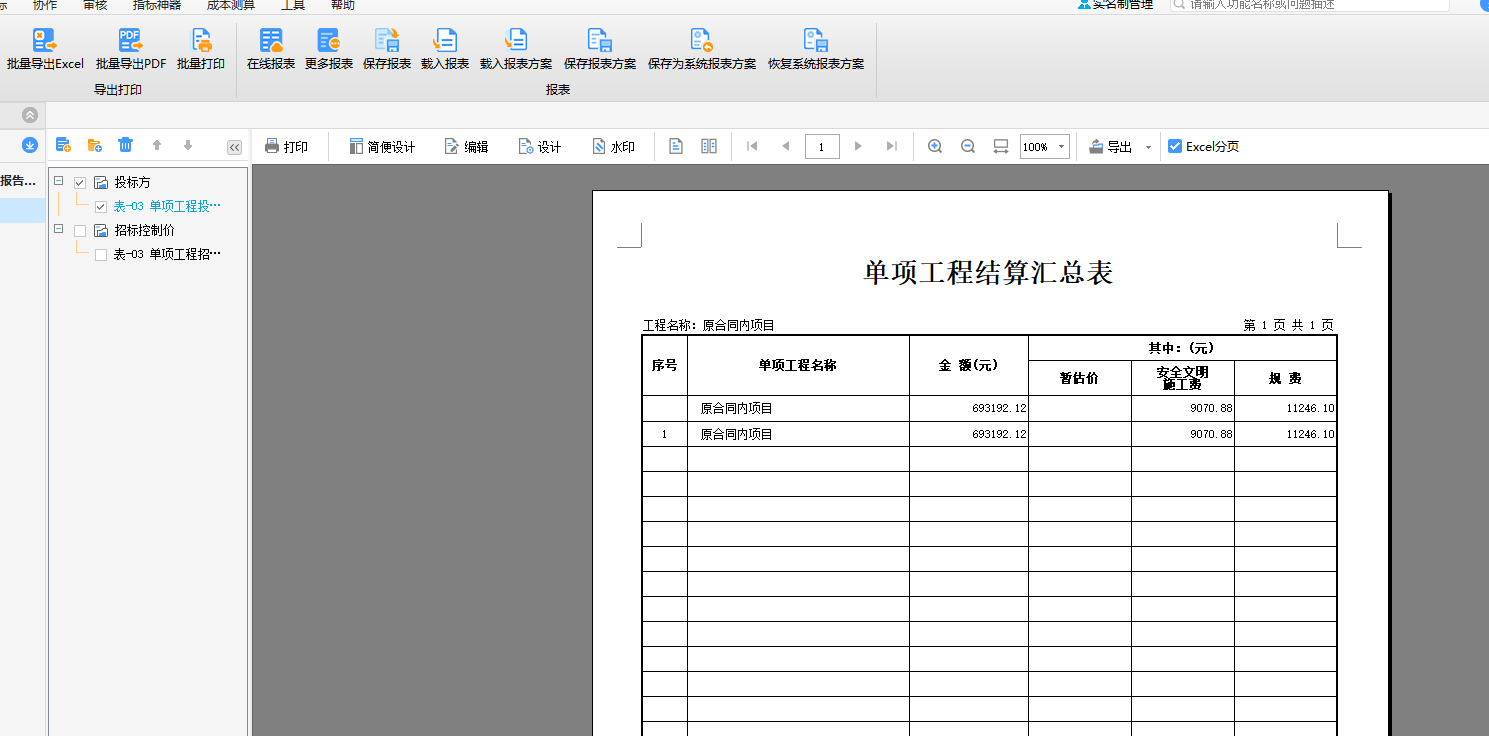
Task: Click the move down arrow in tree toolbar
Action: (188, 146)
